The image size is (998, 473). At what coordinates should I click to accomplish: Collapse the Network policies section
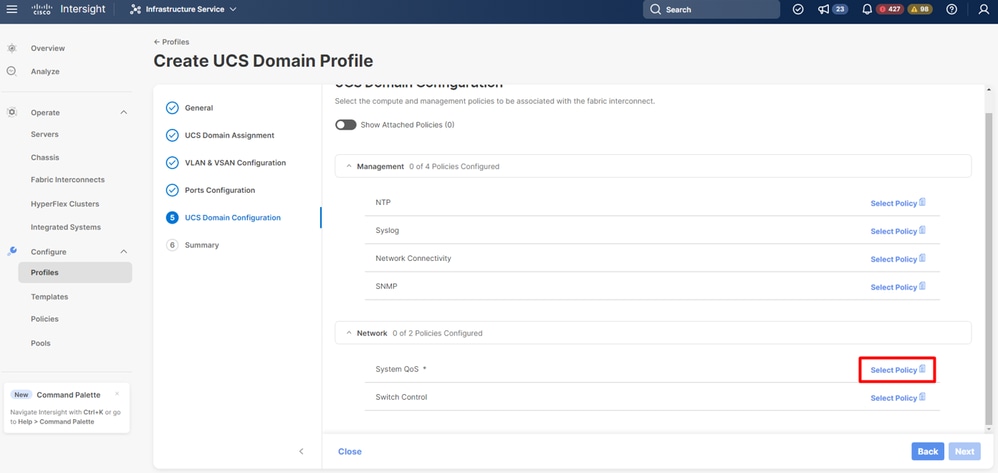[349, 334]
